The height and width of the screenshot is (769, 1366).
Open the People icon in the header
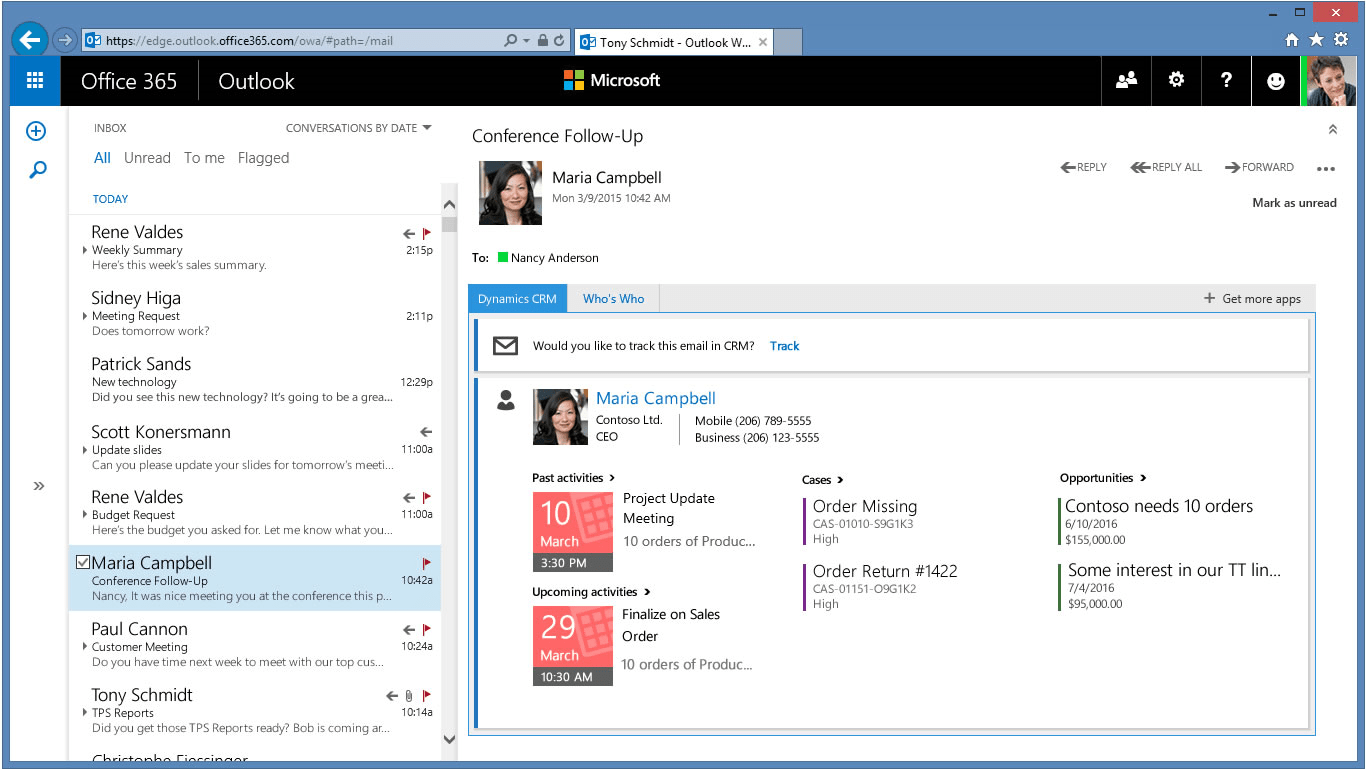pos(1126,81)
